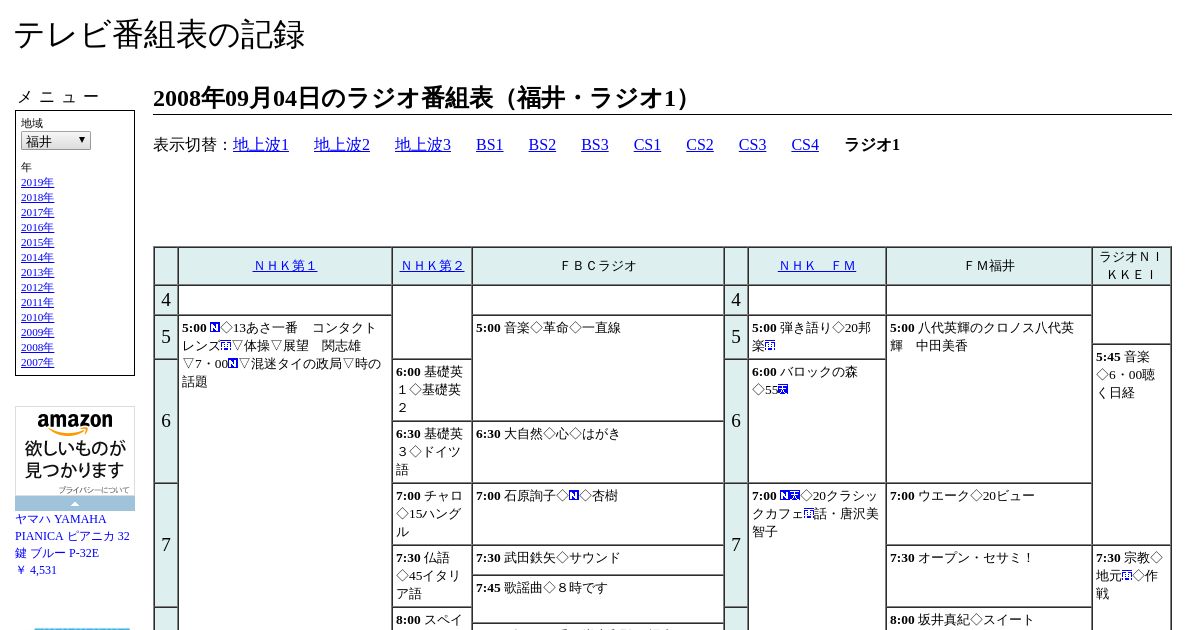
Task: Click the 6:00 バロックの森 cell
Action: 817,421
